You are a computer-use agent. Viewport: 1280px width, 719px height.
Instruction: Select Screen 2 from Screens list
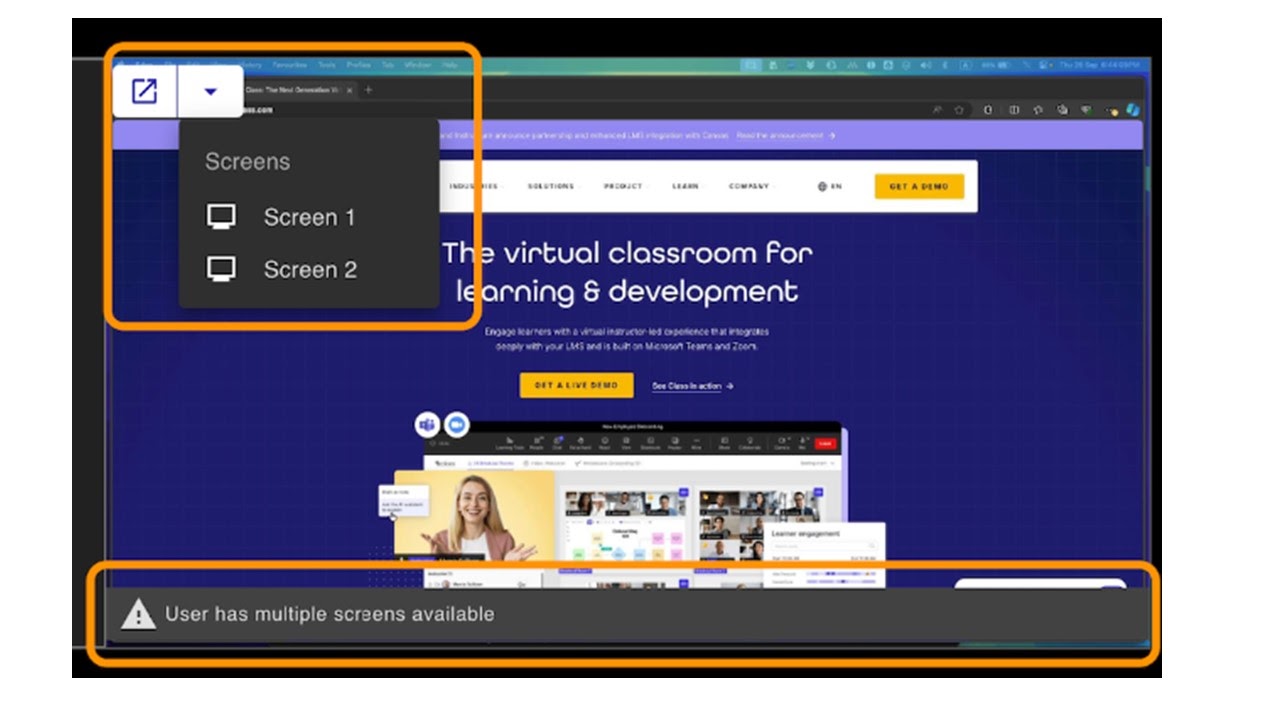309,269
